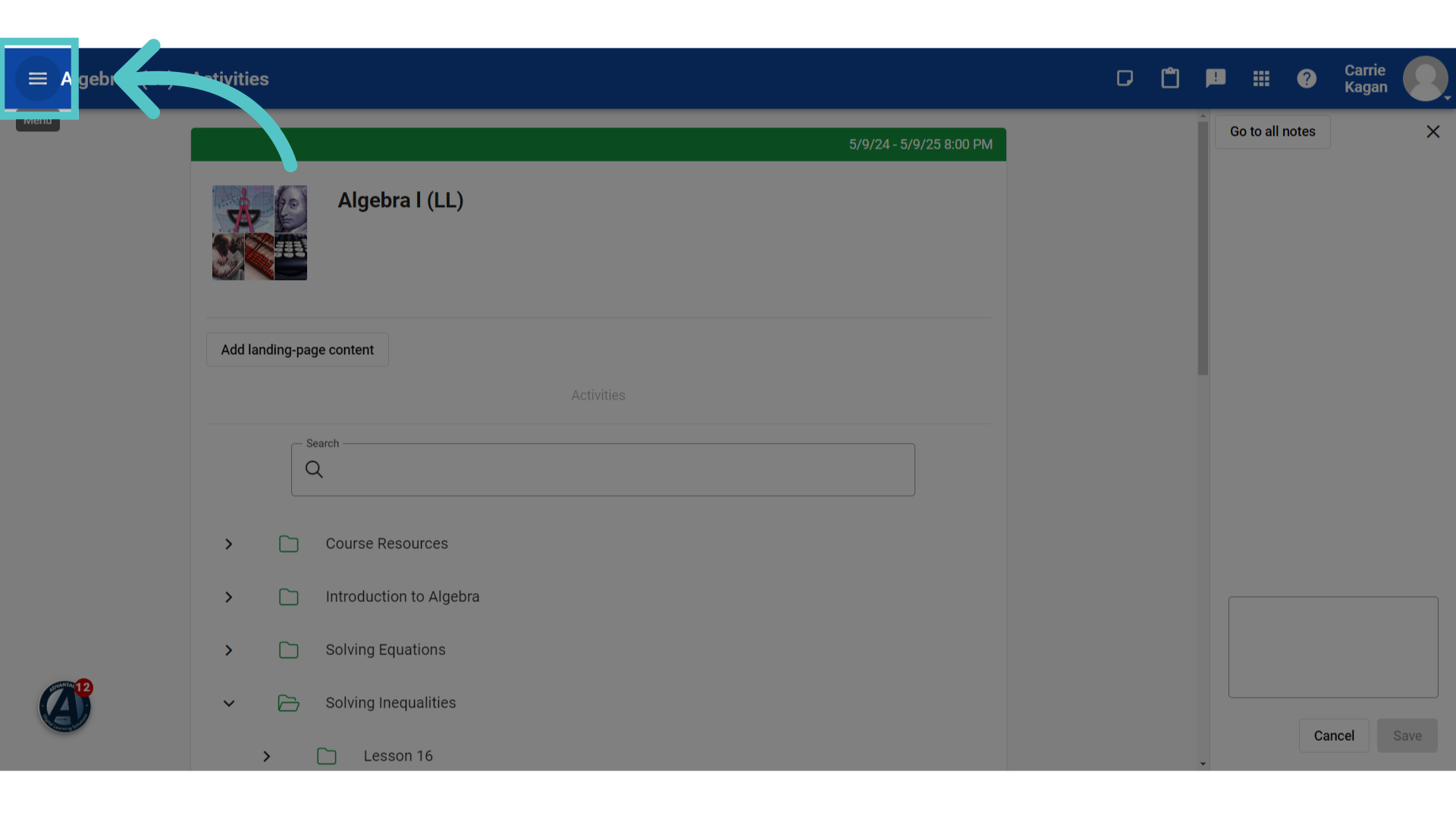Click the Course Resources folder icon
Screen dimensions: 1456x819
point(288,544)
